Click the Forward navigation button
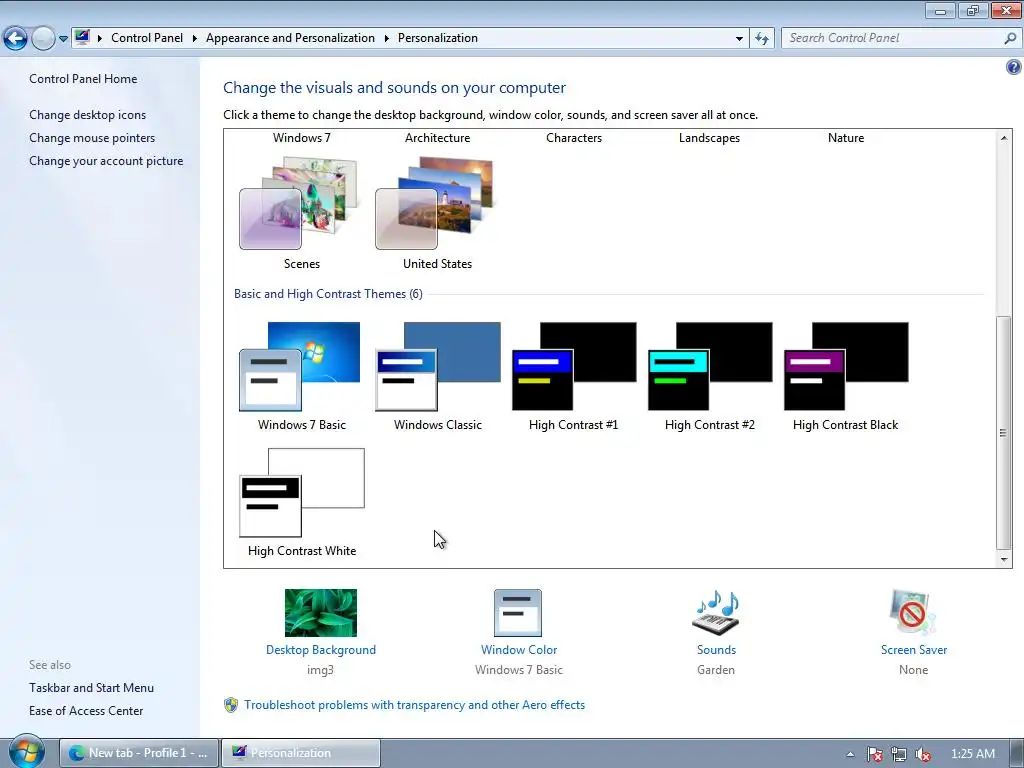Viewport: 1024px width, 768px height. (x=43, y=39)
